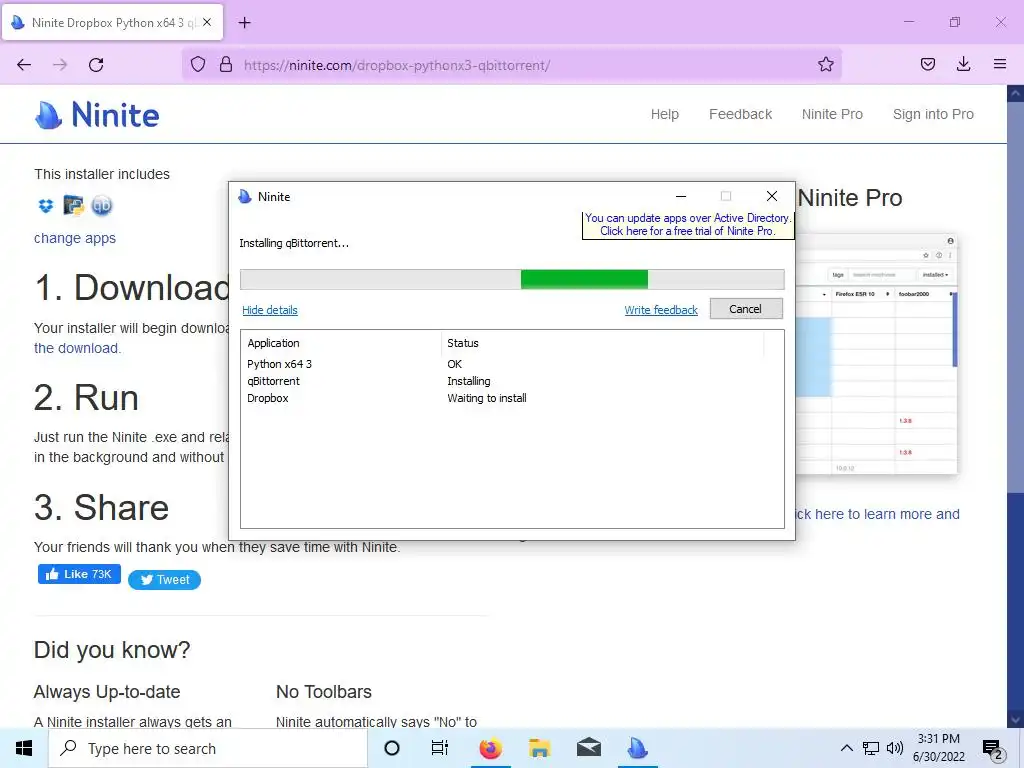Viewport: 1024px width, 768px height.
Task: Click the taskbar search box
Action: pyautogui.click(x=208, y=748)
